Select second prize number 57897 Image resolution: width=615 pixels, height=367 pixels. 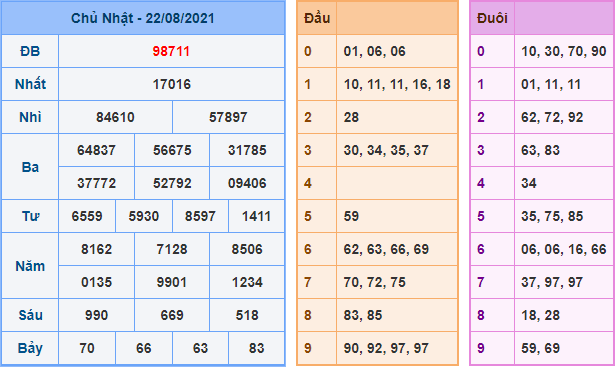tap(228, 117)
